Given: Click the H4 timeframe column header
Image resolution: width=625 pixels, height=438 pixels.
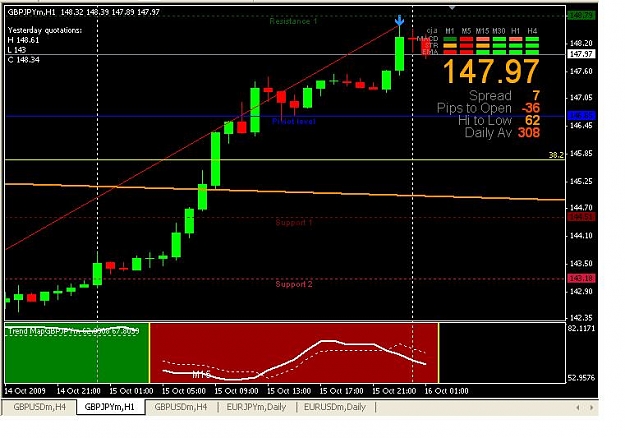Looking at the screenshot, I should click(532, 31).
